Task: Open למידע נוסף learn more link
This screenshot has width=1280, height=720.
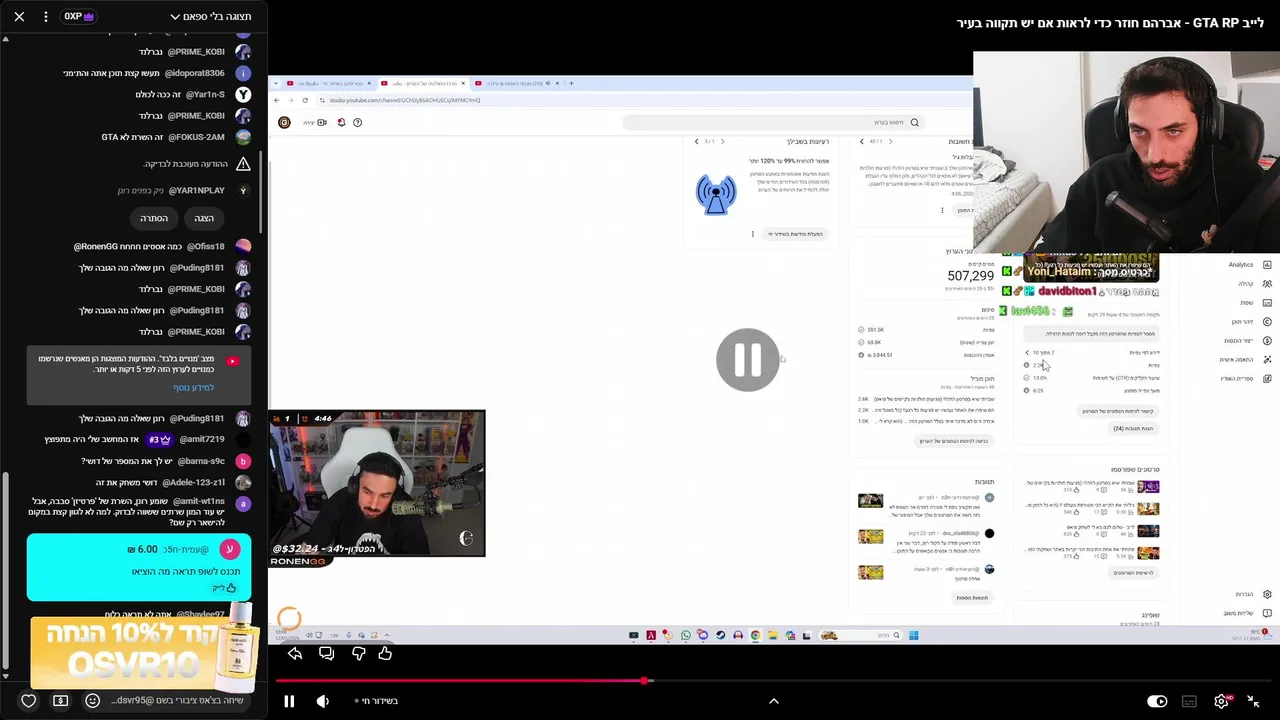Action: [x=193, y=387]
